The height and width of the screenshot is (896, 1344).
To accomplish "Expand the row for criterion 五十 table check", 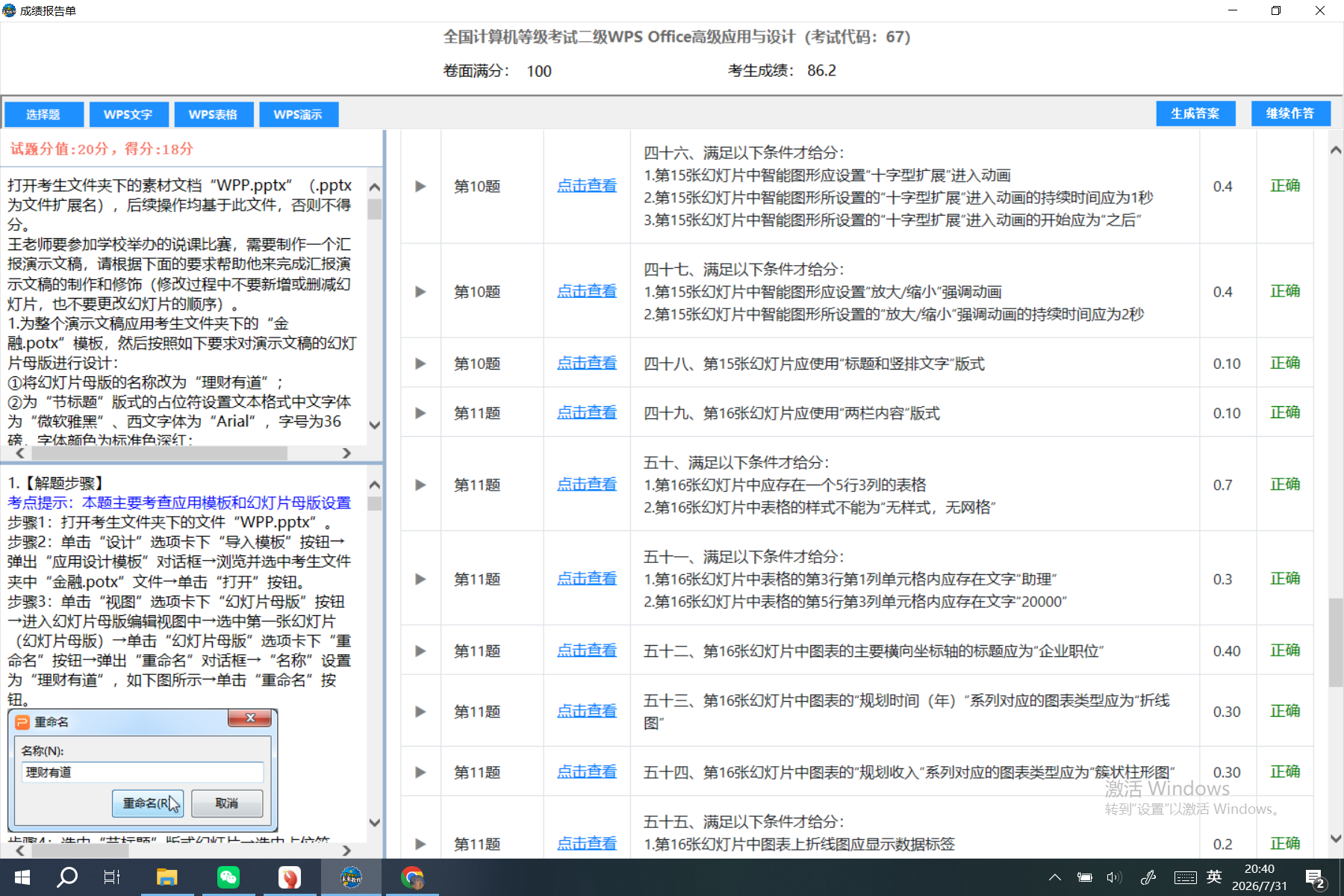I will coord(420,485).
